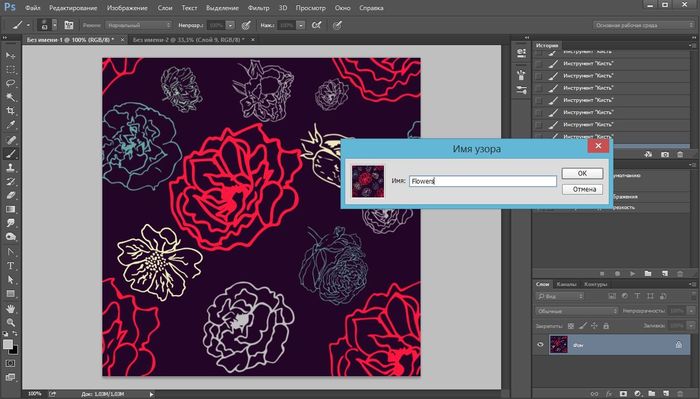Create new snapshot in History panel

click(x=665, y=154)
